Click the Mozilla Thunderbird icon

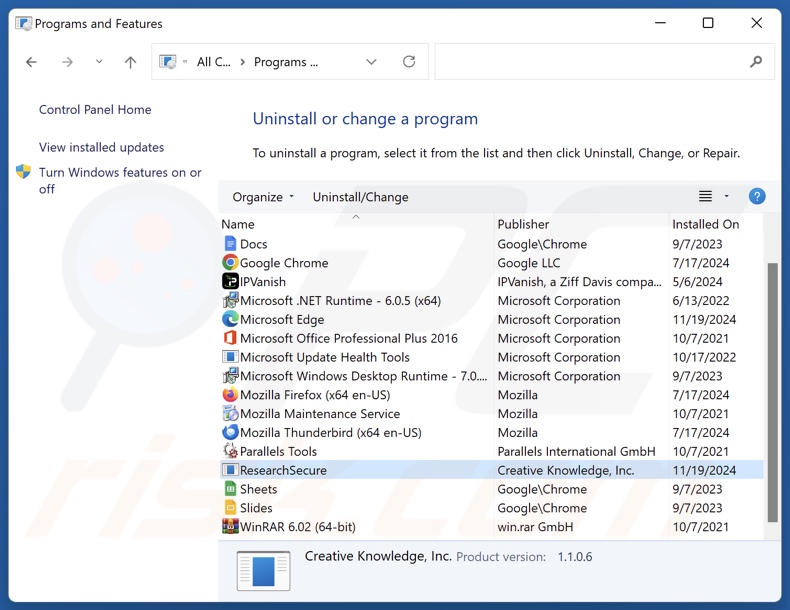230,432
